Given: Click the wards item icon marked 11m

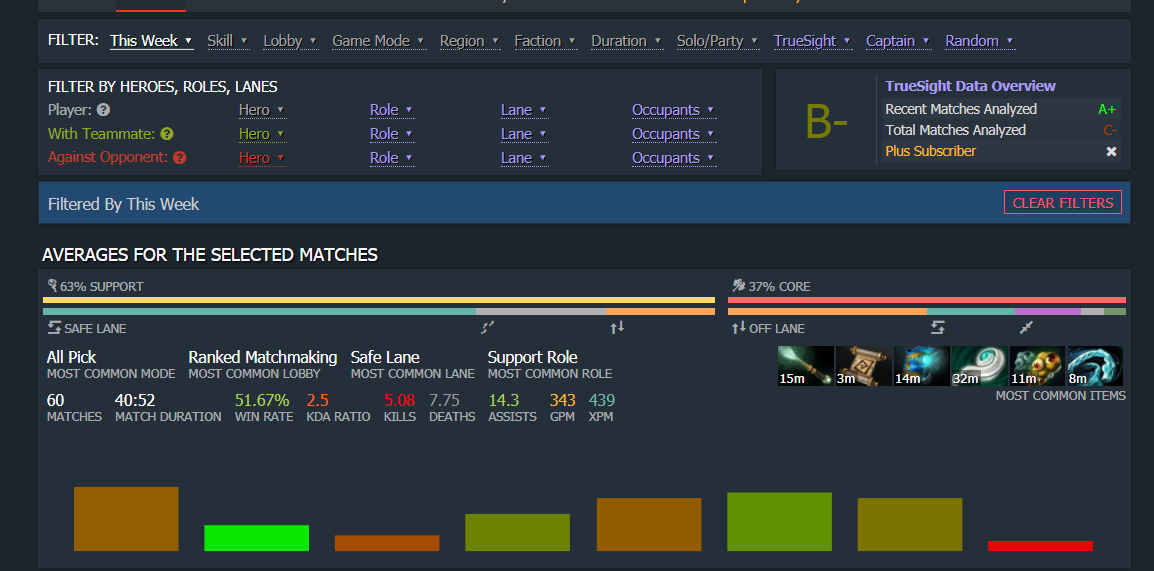Looking at the screenshot, I should [x=1037, y=366].
